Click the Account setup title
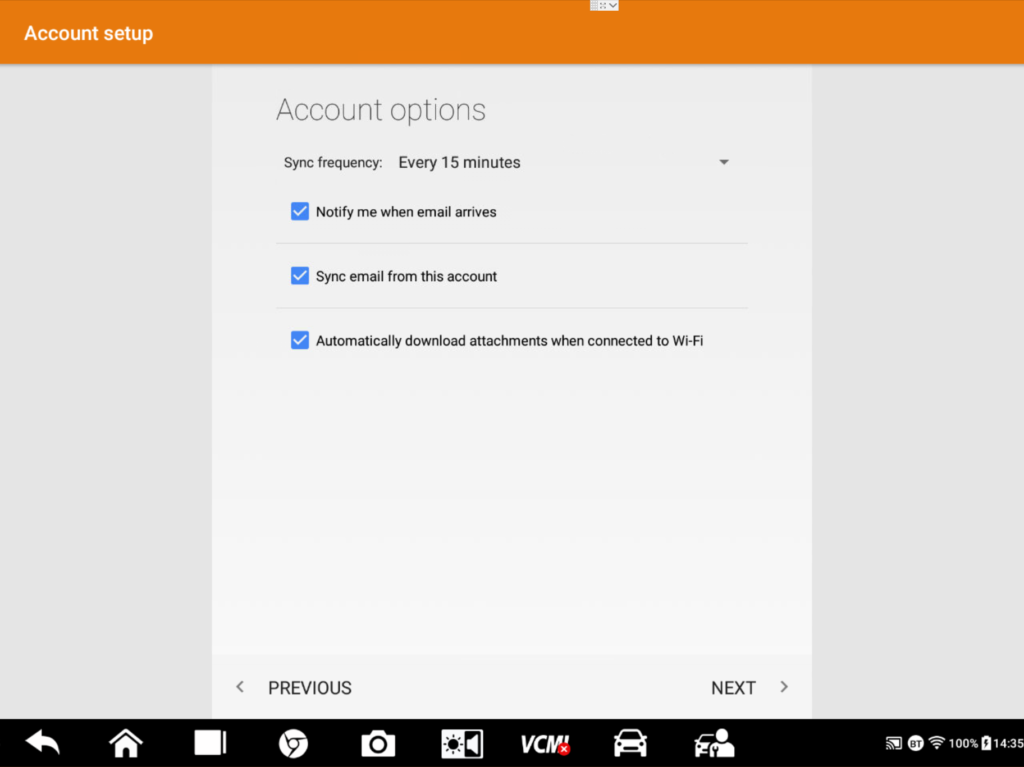This screenshot has width=1024, height=767. pos(89,33)
